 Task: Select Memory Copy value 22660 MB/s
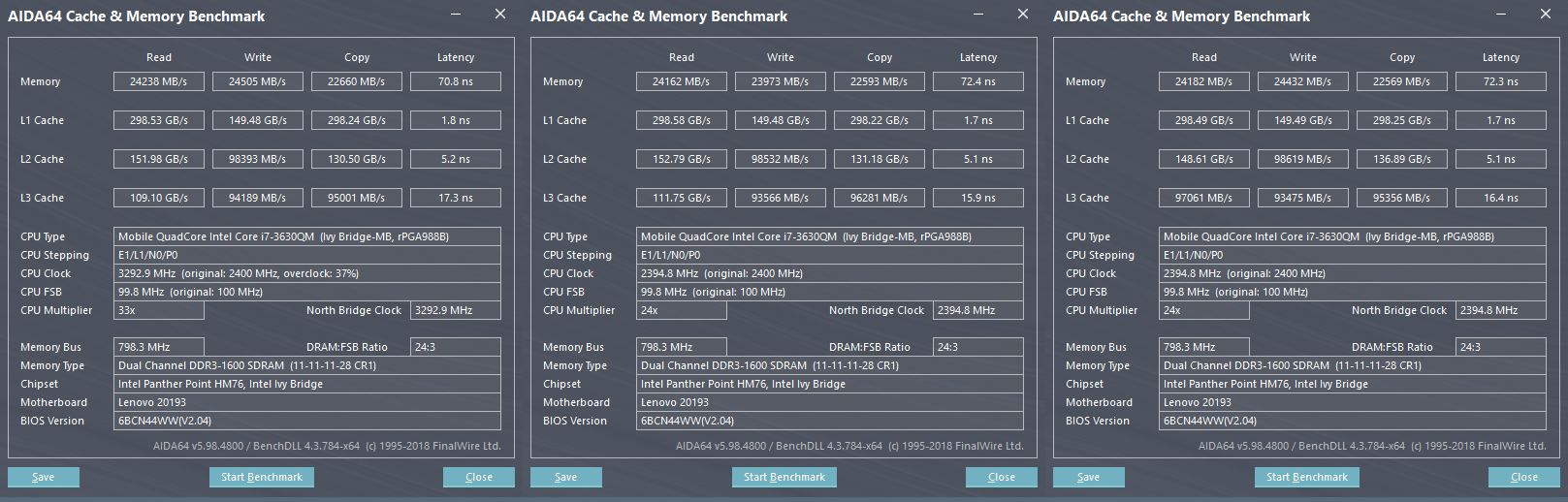[x=357, y=81]
